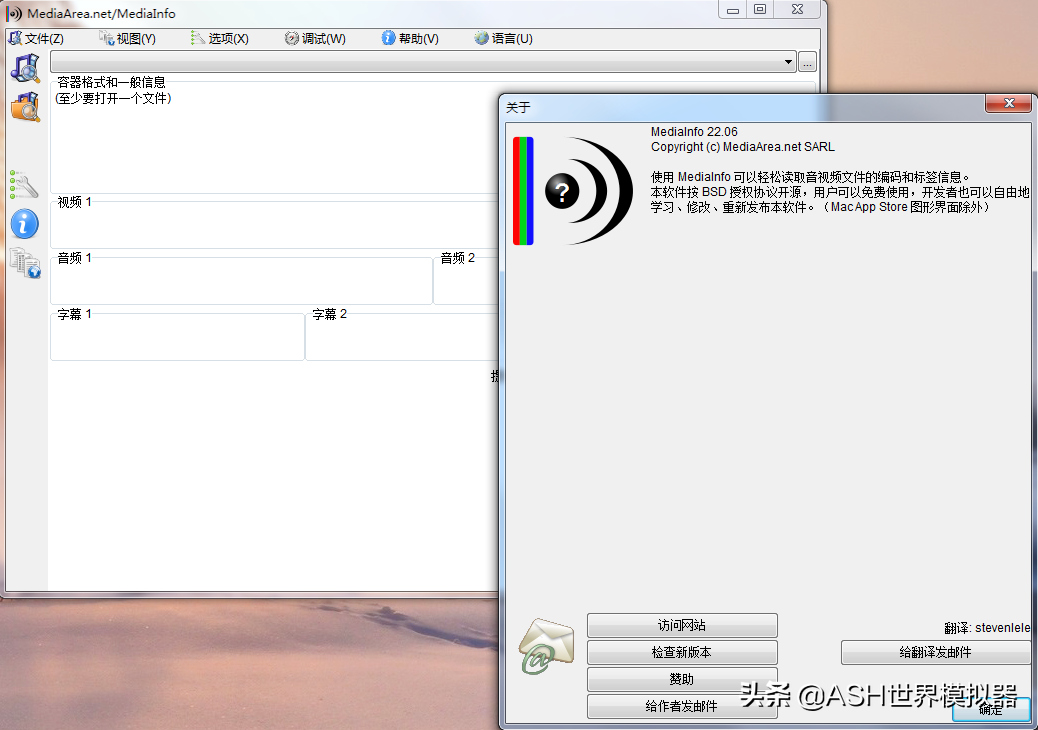Click the 访问网站 button

point(682,625)
